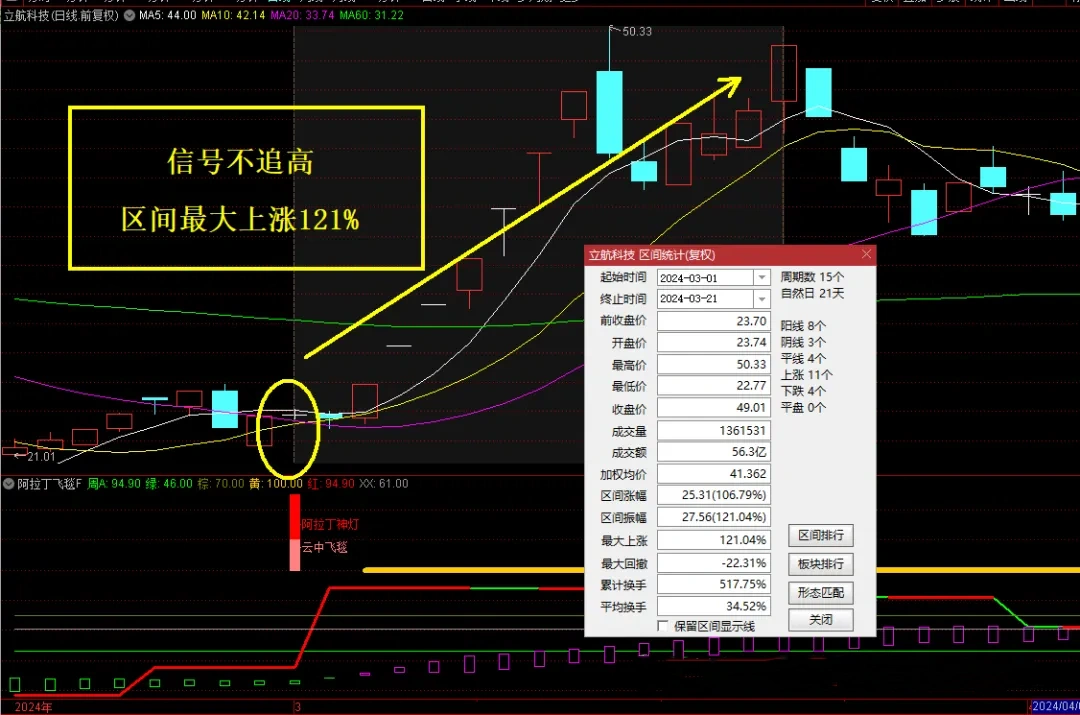Tick the 保留区间显示线 checkbox
Image resolution: width=1080 pixels, height=715 pixels.
click(663, 626)
